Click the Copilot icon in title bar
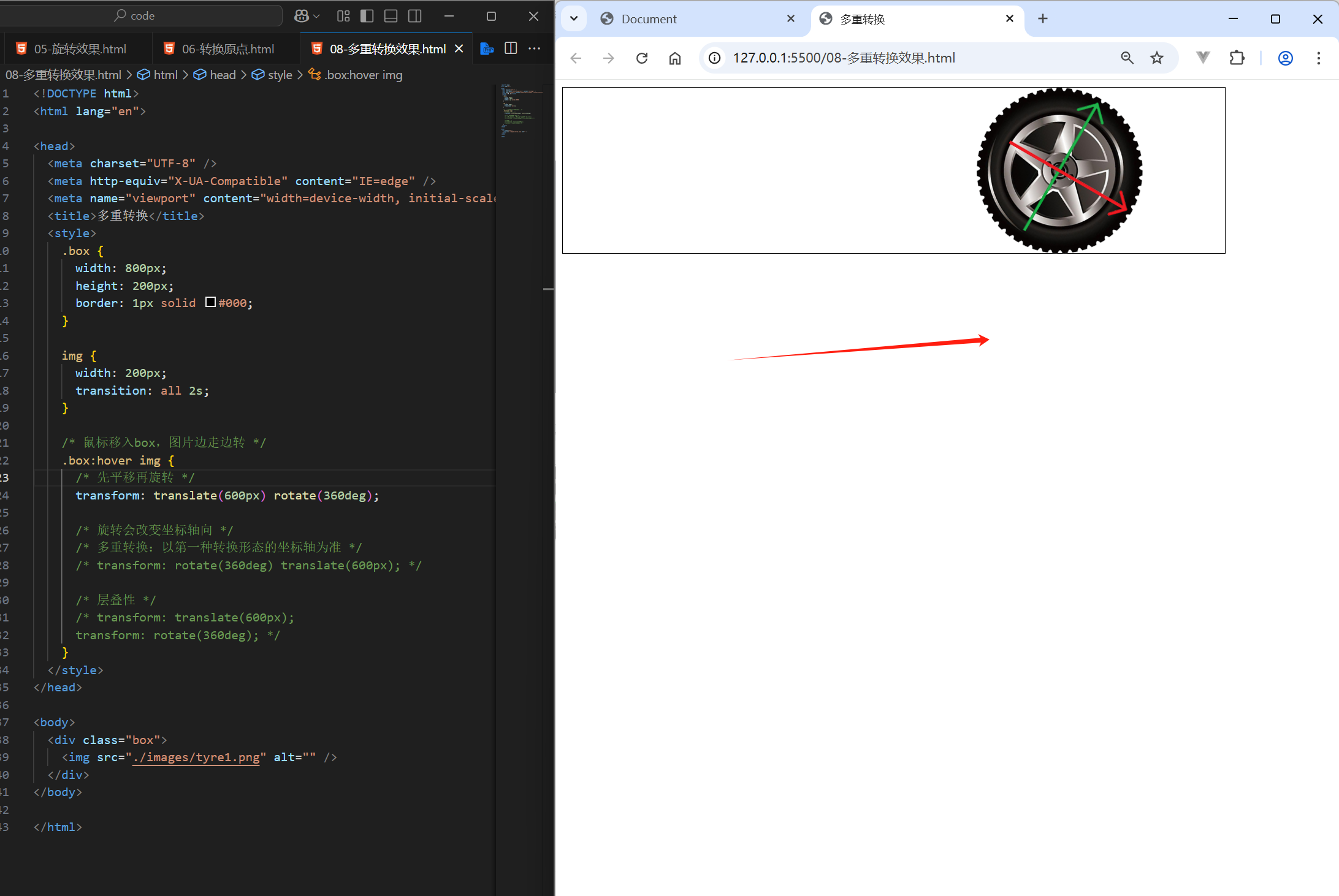The image size is (1339, 896). 301,16
